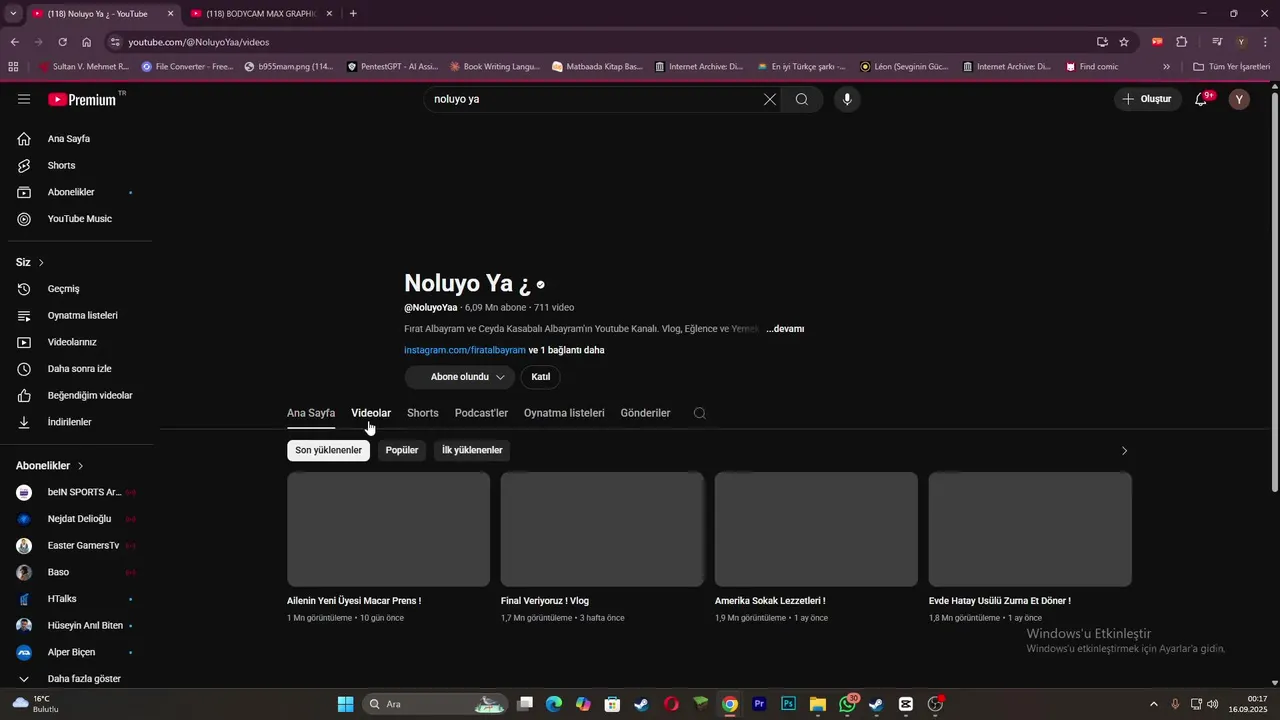Select the İlk yüklenenler filter chip
The width and height of the screenshot is (1280, 720).
(x=472, y=451)
